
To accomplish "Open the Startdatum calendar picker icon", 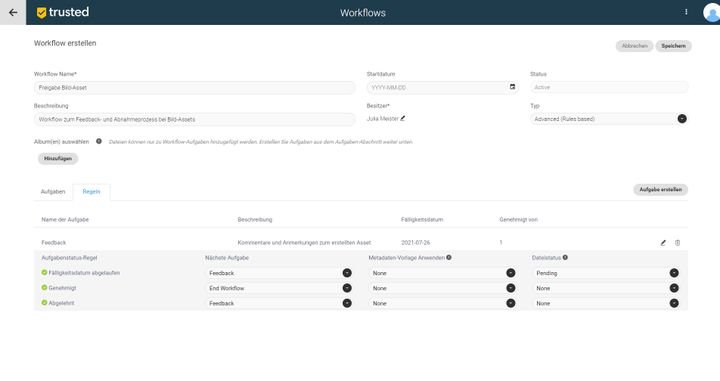I will coord(512,87).
